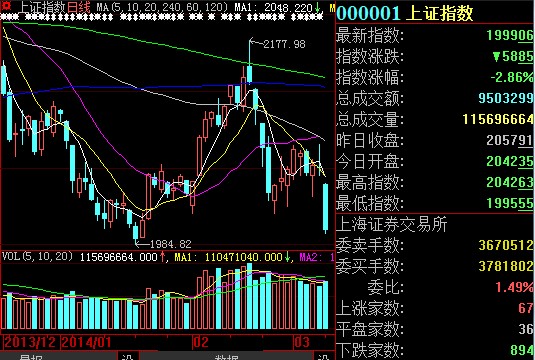Click the last cyan candlestick on the chart

click(x=326, y=208)
